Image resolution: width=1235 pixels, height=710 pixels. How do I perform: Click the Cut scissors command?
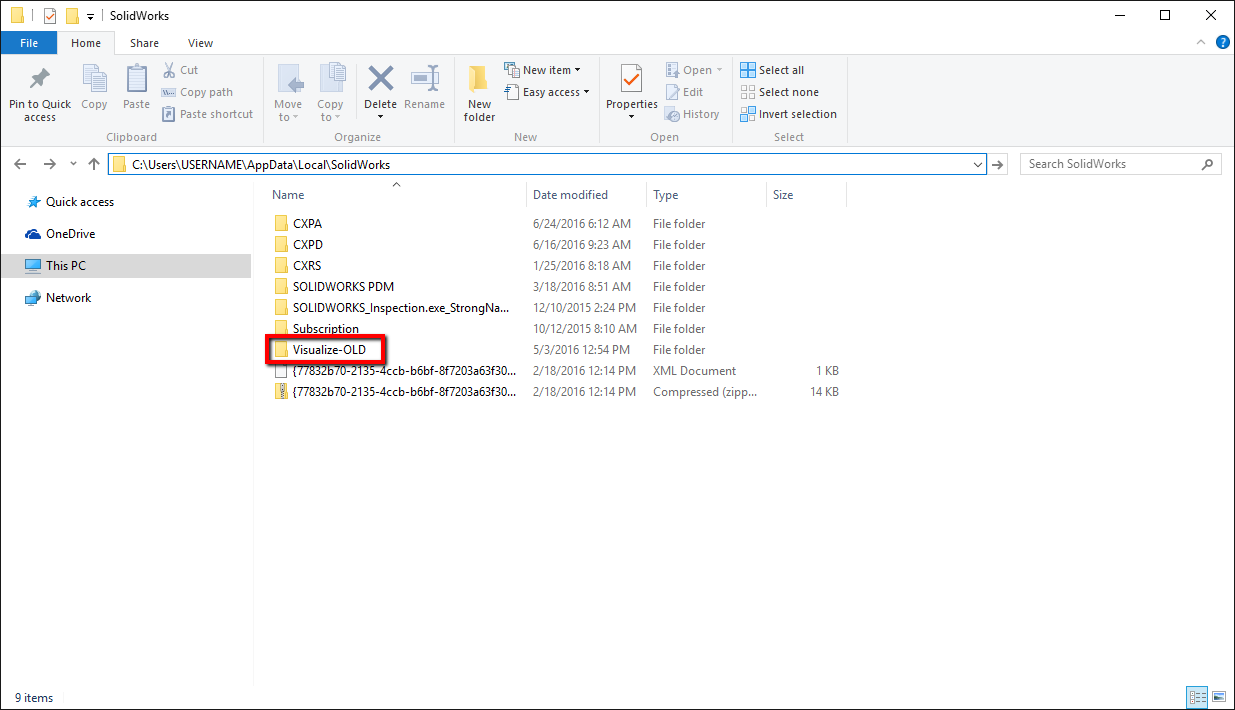pos(180,70)
